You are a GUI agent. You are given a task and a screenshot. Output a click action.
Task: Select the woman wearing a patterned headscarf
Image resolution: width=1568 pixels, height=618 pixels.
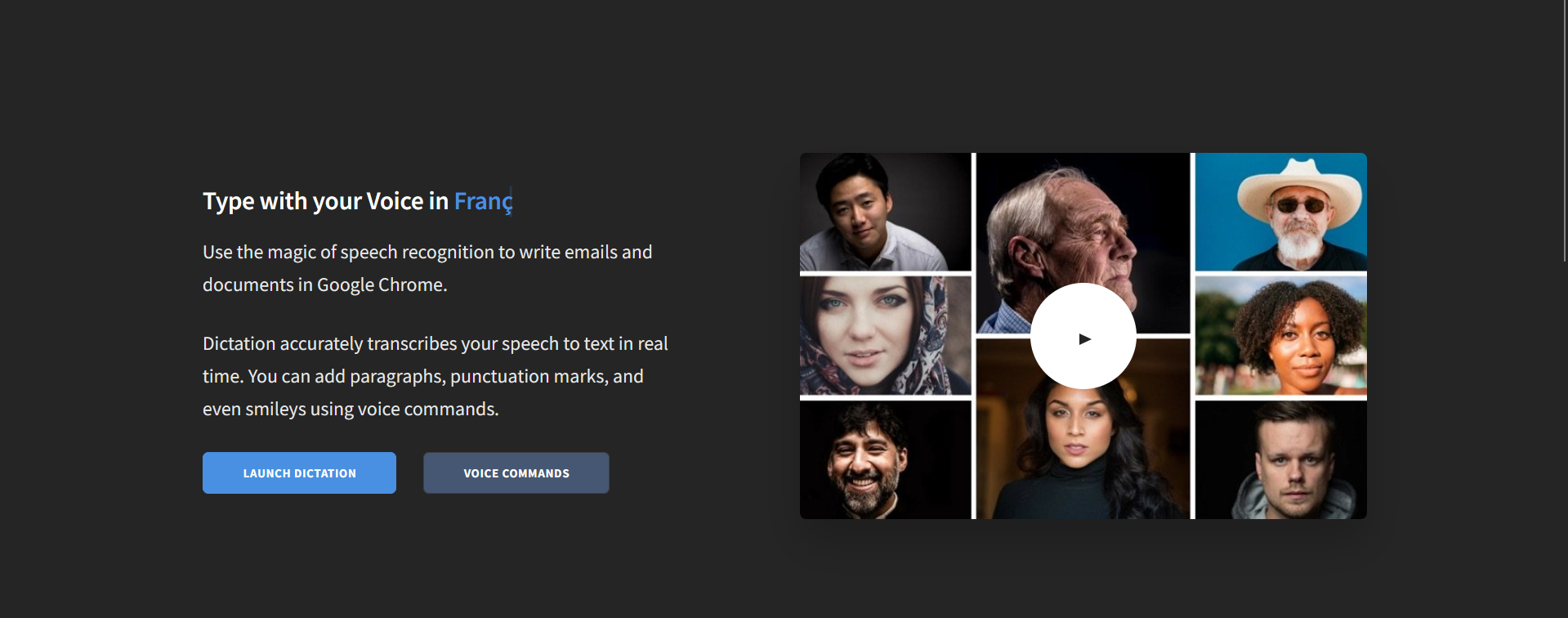pyautogui.click(x=885, y=336)
